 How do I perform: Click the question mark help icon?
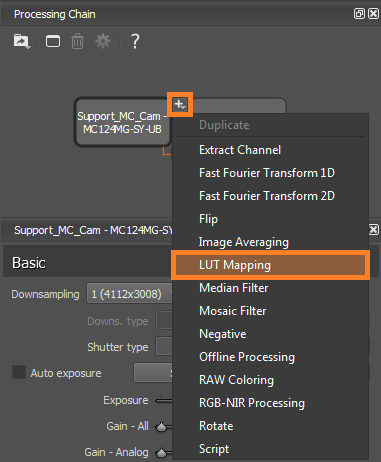[x=135, y=42]
